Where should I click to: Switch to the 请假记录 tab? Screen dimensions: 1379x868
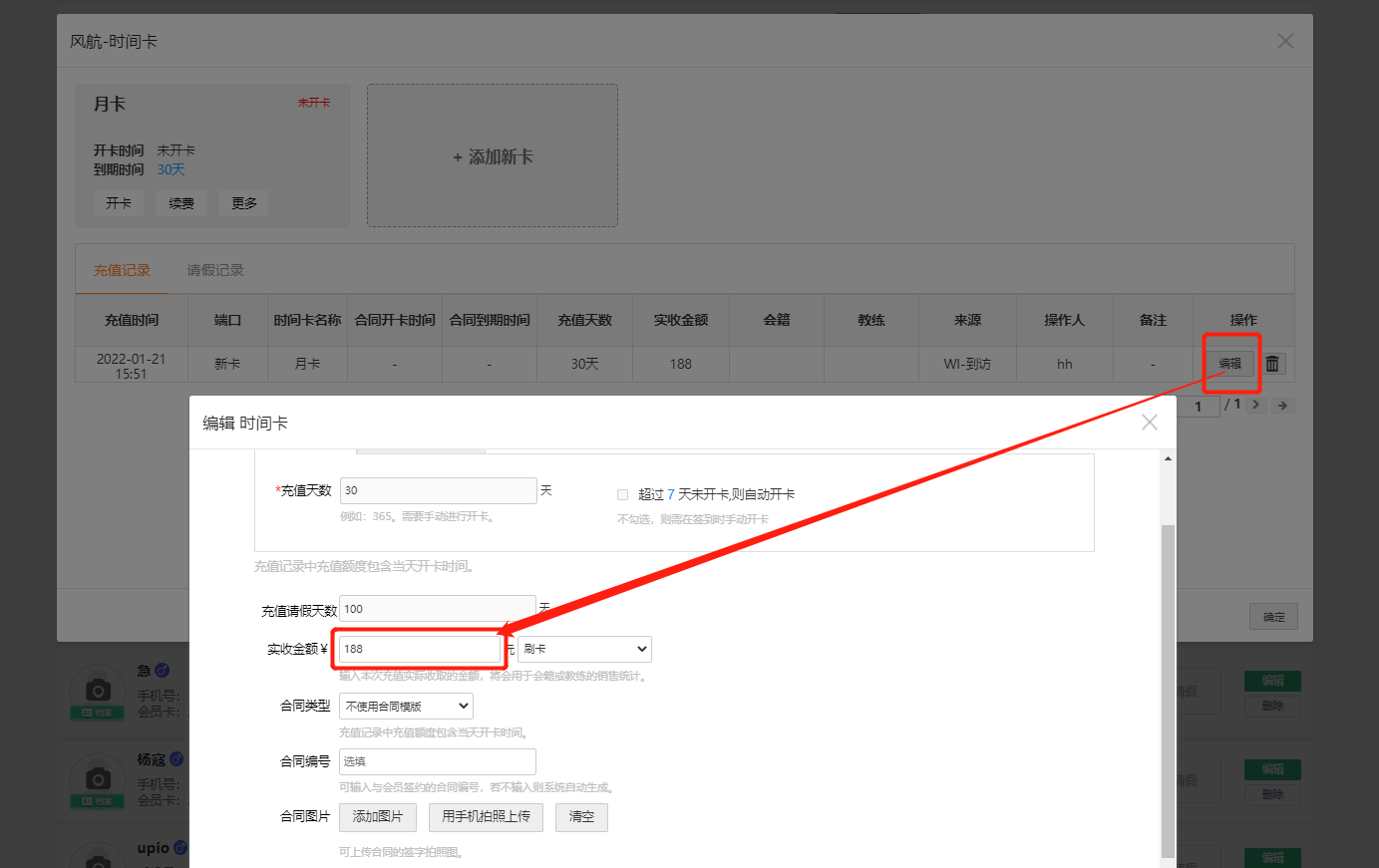coord(215,270)
